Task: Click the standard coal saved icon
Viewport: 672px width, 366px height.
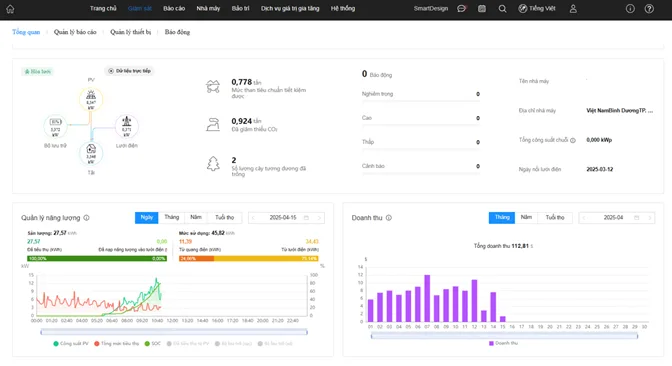Action: (x=213, y=87)
